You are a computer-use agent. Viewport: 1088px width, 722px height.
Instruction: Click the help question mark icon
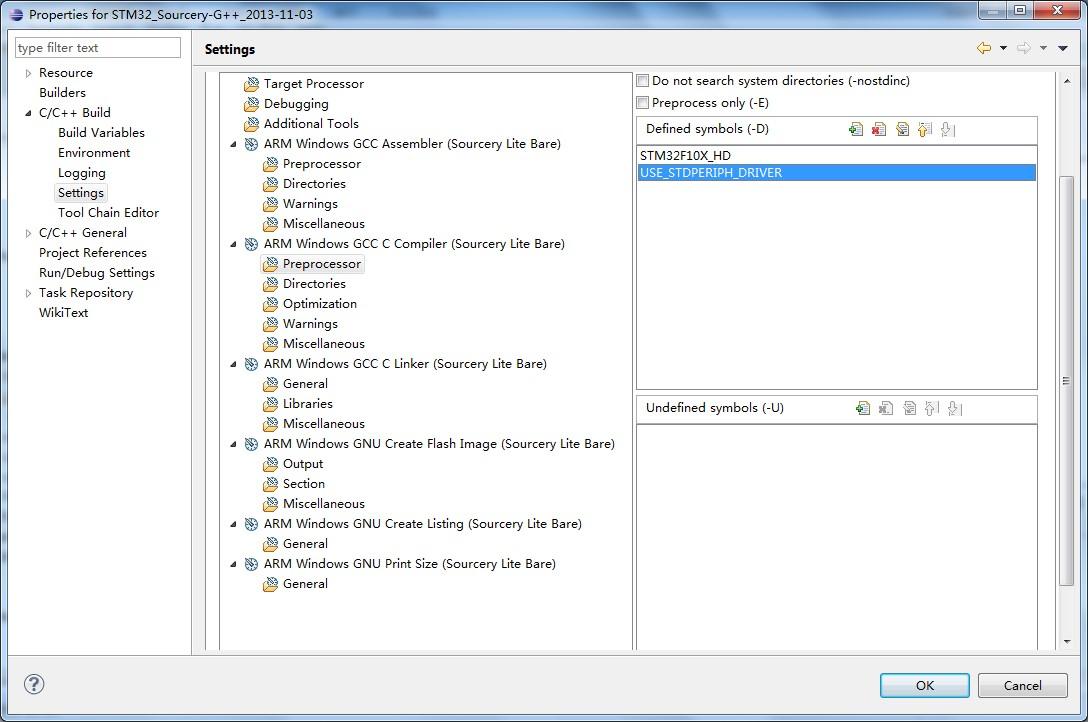point(33,684)
